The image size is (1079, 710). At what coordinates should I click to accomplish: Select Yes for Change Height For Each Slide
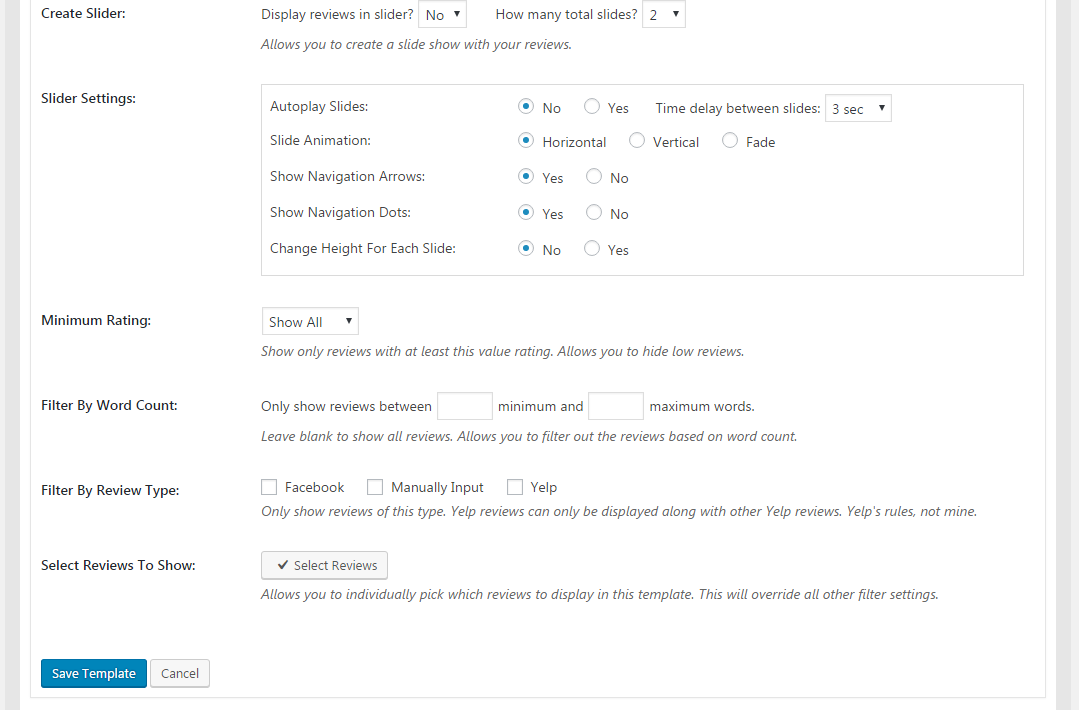click(592, 249)
